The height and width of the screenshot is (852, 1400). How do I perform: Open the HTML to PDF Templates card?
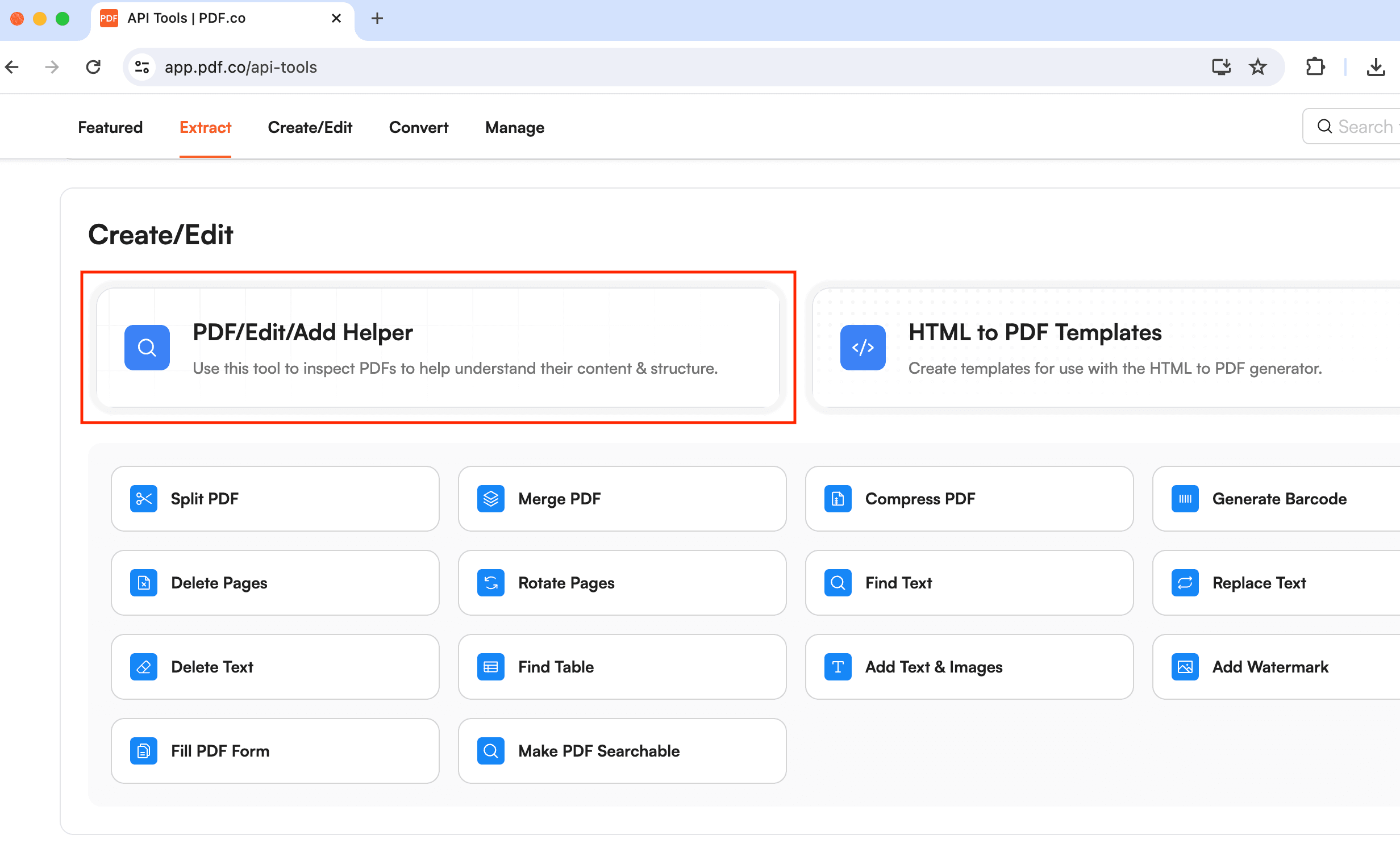click(x=1102, y=348)
